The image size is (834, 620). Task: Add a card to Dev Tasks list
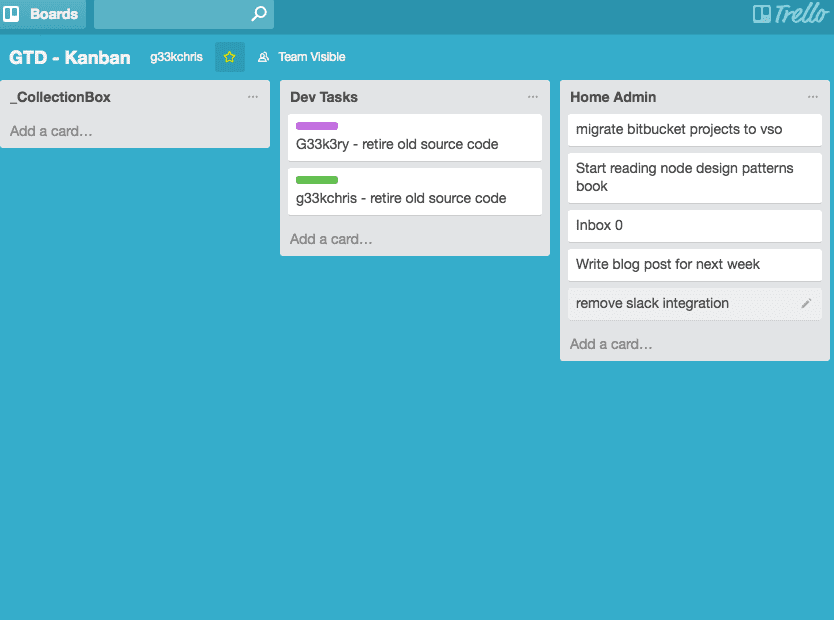coord(331,239)
